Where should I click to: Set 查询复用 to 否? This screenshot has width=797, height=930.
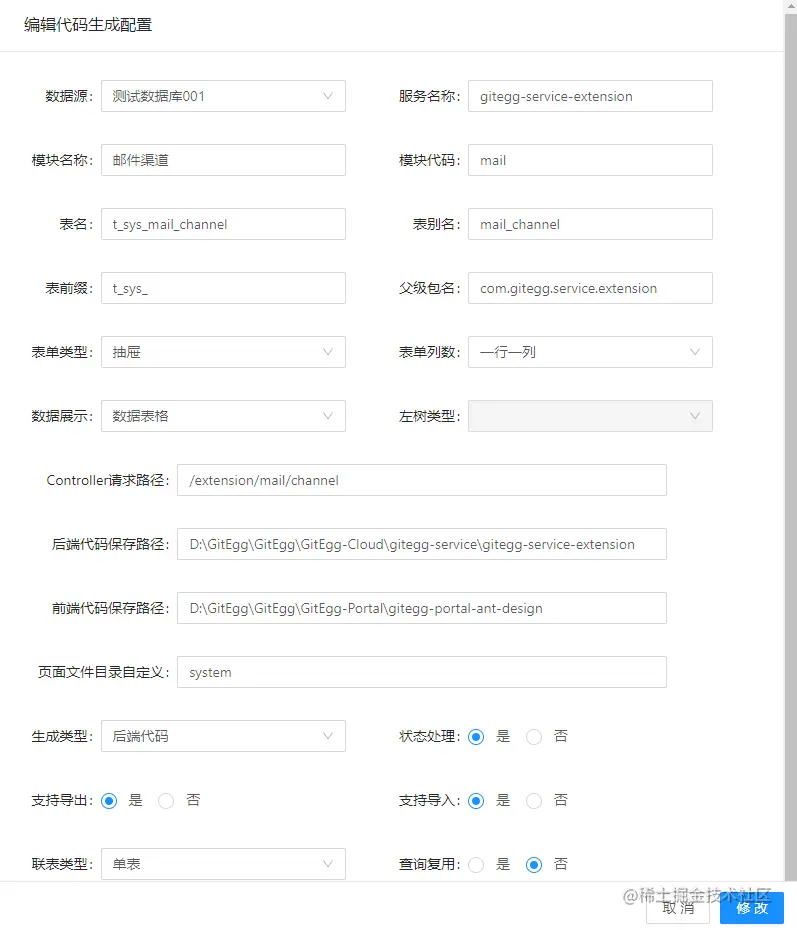[534, 865]
